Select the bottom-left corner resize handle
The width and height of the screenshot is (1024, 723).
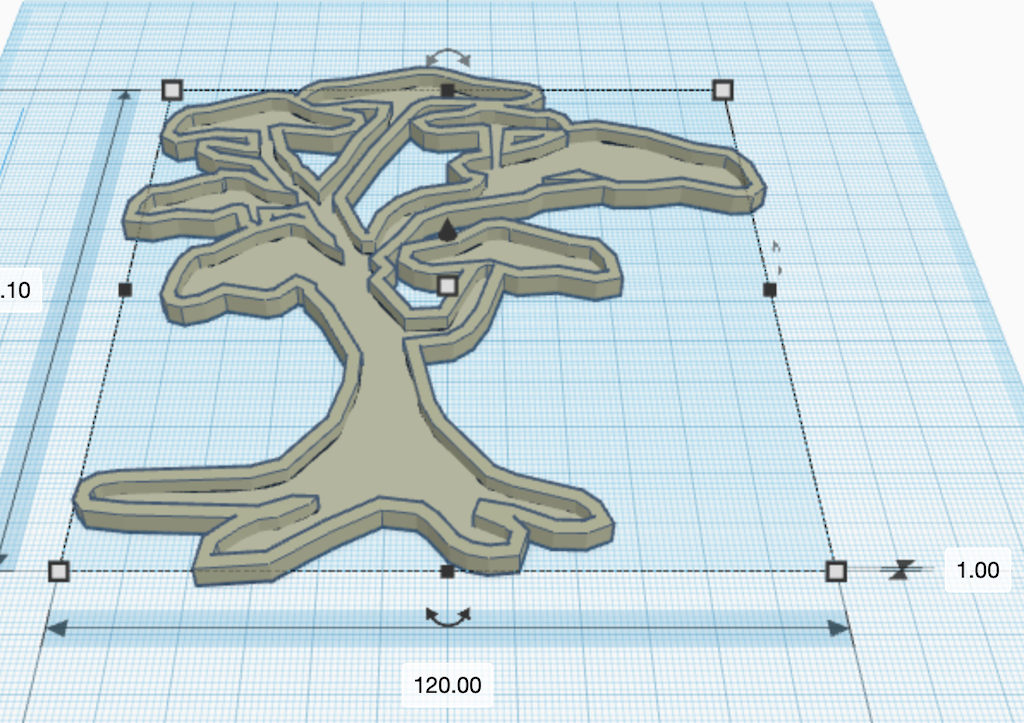[x=59, y=571]
